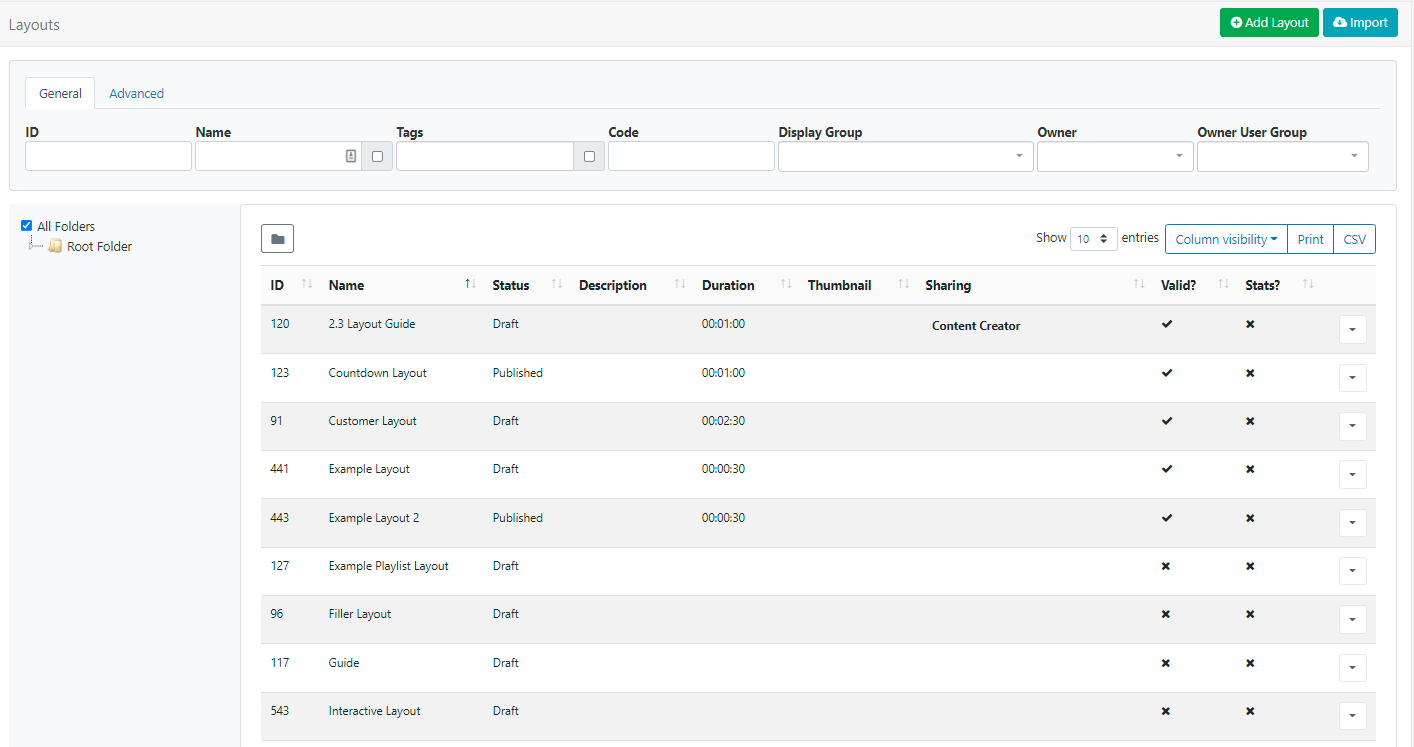
Task: Click the Add Layout button
Action: 1268,23
